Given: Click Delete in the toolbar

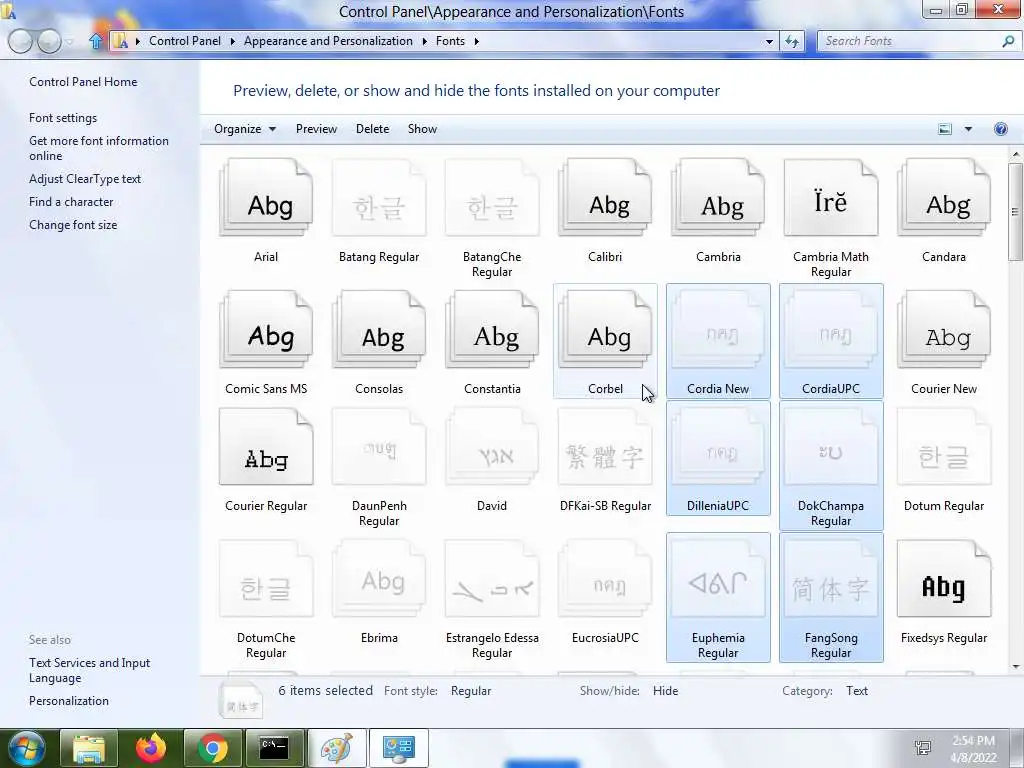Looking at the screenshot, I should 372,129.
